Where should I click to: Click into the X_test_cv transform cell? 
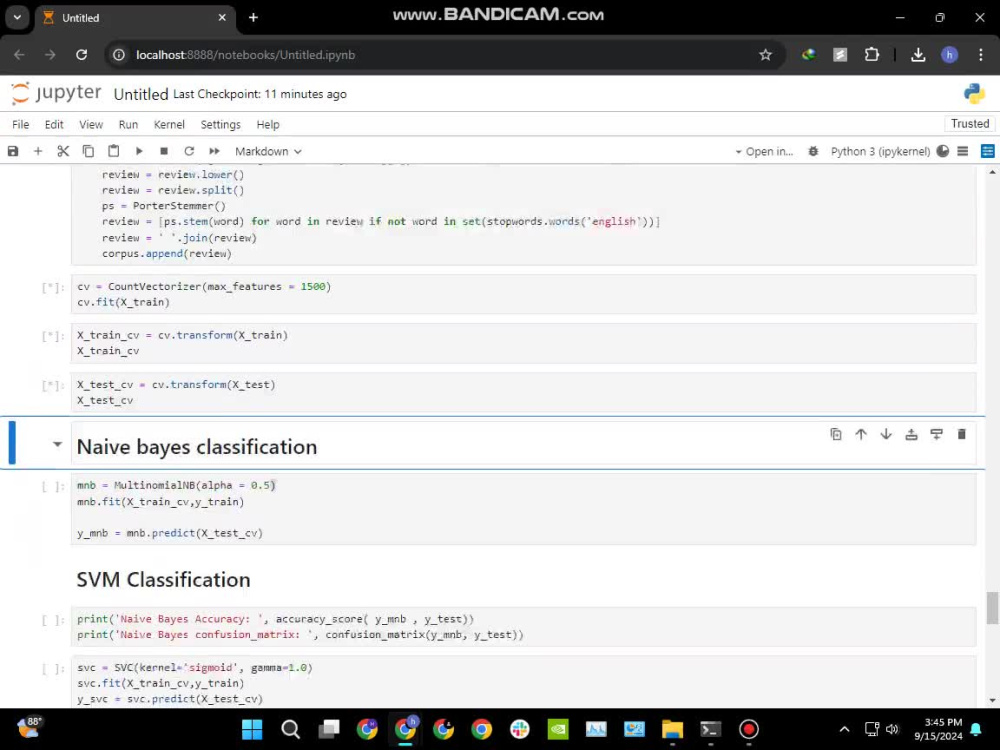pyautogui.click(x=523, y=392)
